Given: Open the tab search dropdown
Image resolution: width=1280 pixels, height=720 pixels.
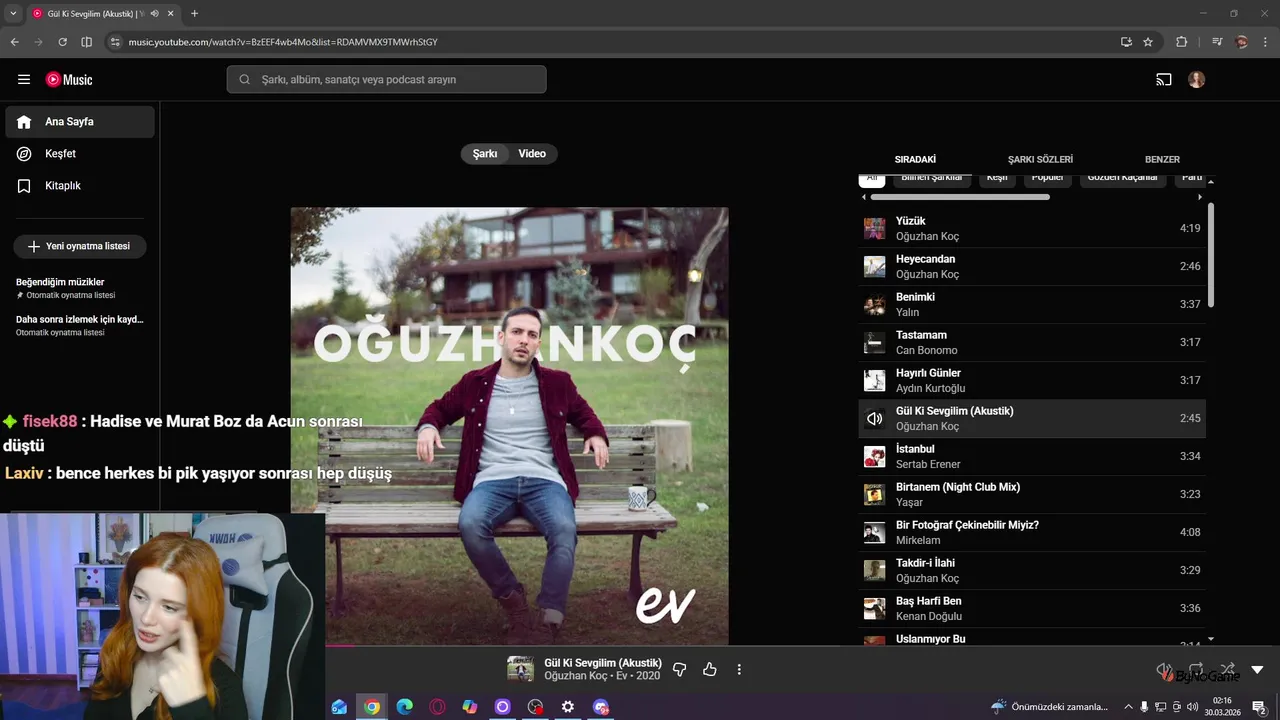Looking at the screenshot, I should tap(13, 13).
